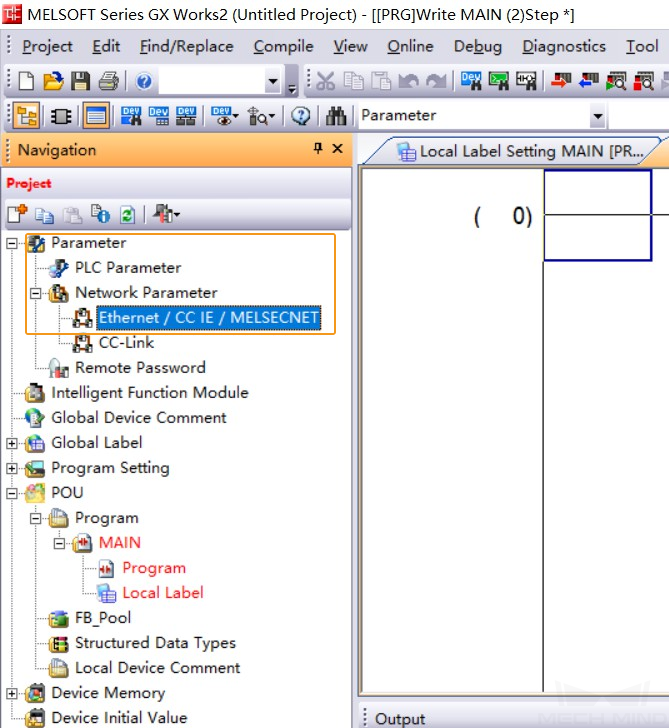The width and height of the screenshot is (669, 728).
Task: Save the project with the floppy icon
Action: (81, 81)
